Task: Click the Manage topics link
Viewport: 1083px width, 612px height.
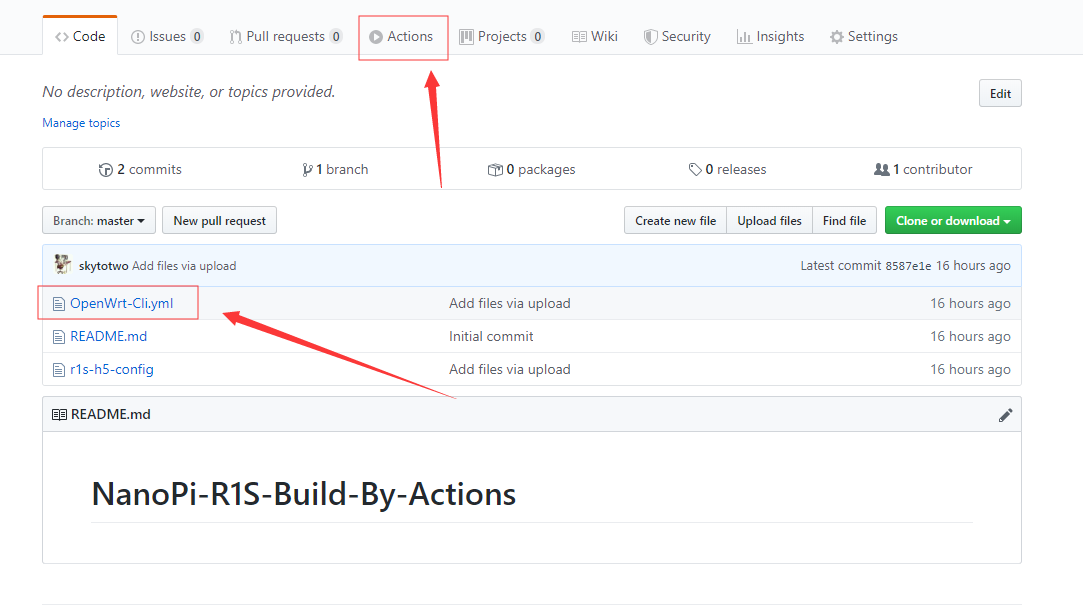Action: (81, 123)
